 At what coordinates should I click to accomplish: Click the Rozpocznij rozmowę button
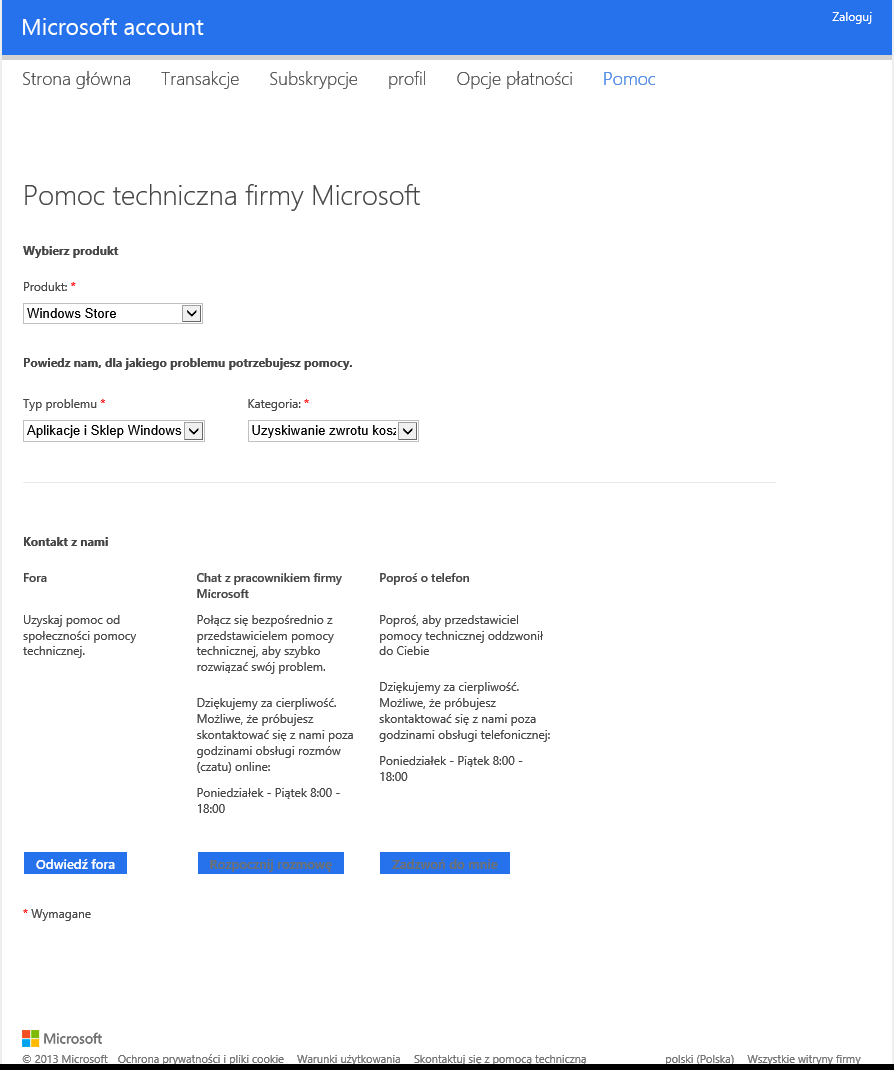(271, 863)
